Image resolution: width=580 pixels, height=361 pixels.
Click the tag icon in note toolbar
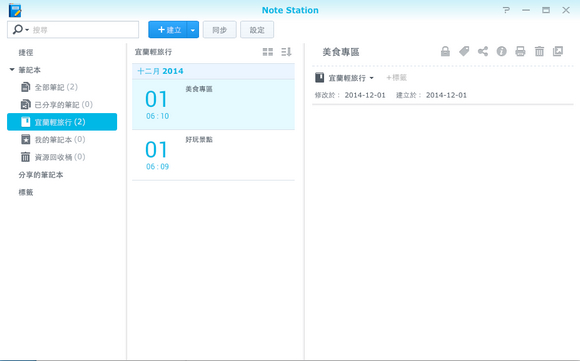click(x=464, y=51)
